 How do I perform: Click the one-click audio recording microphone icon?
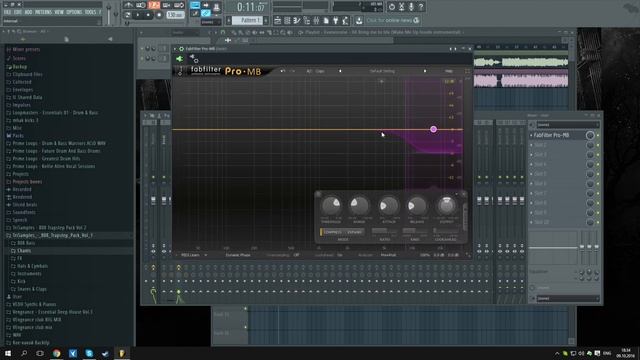point(411,7)
